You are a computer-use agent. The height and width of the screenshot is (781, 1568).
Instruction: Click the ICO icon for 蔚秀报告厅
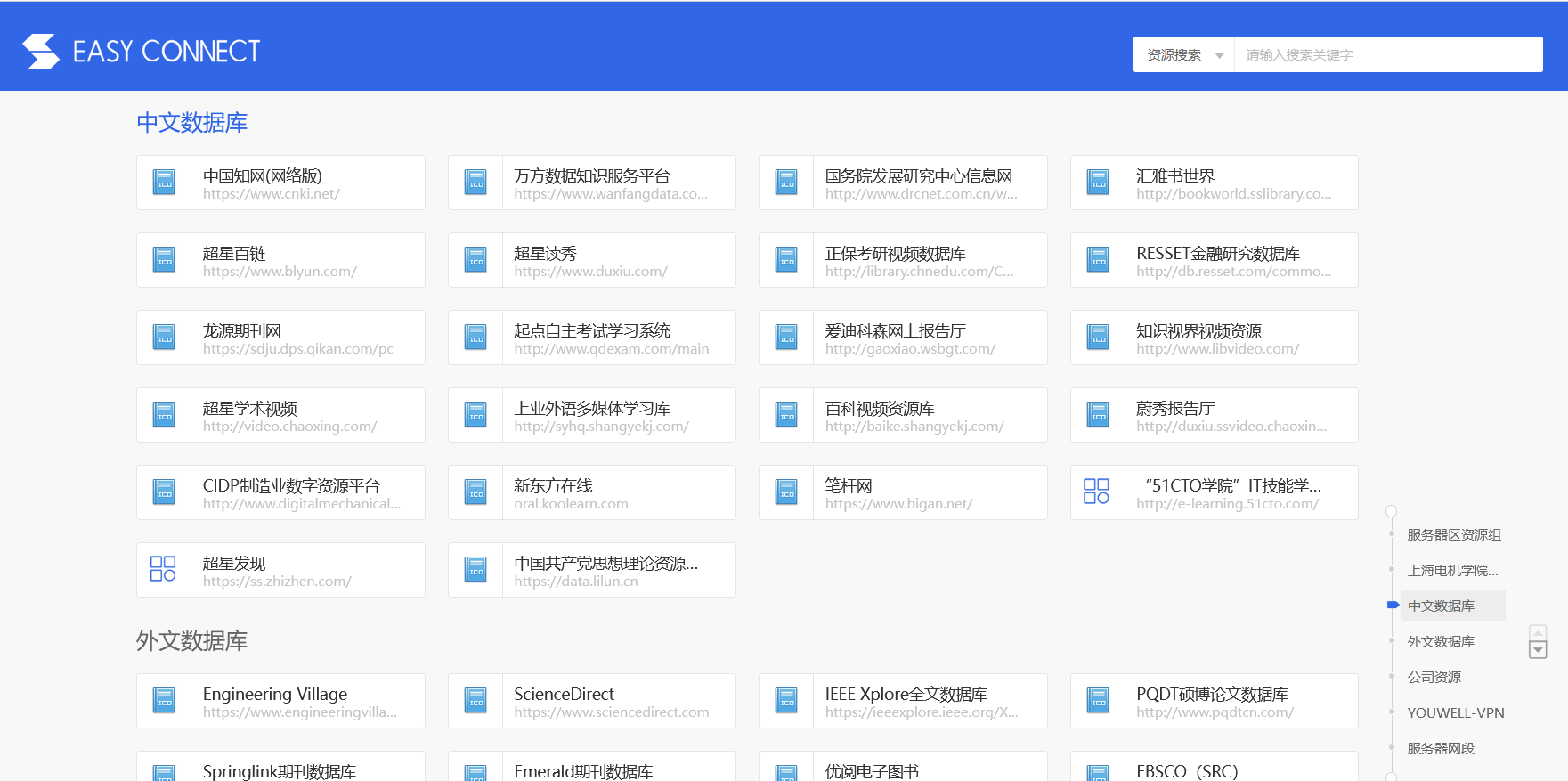[x=1099, y=415]
